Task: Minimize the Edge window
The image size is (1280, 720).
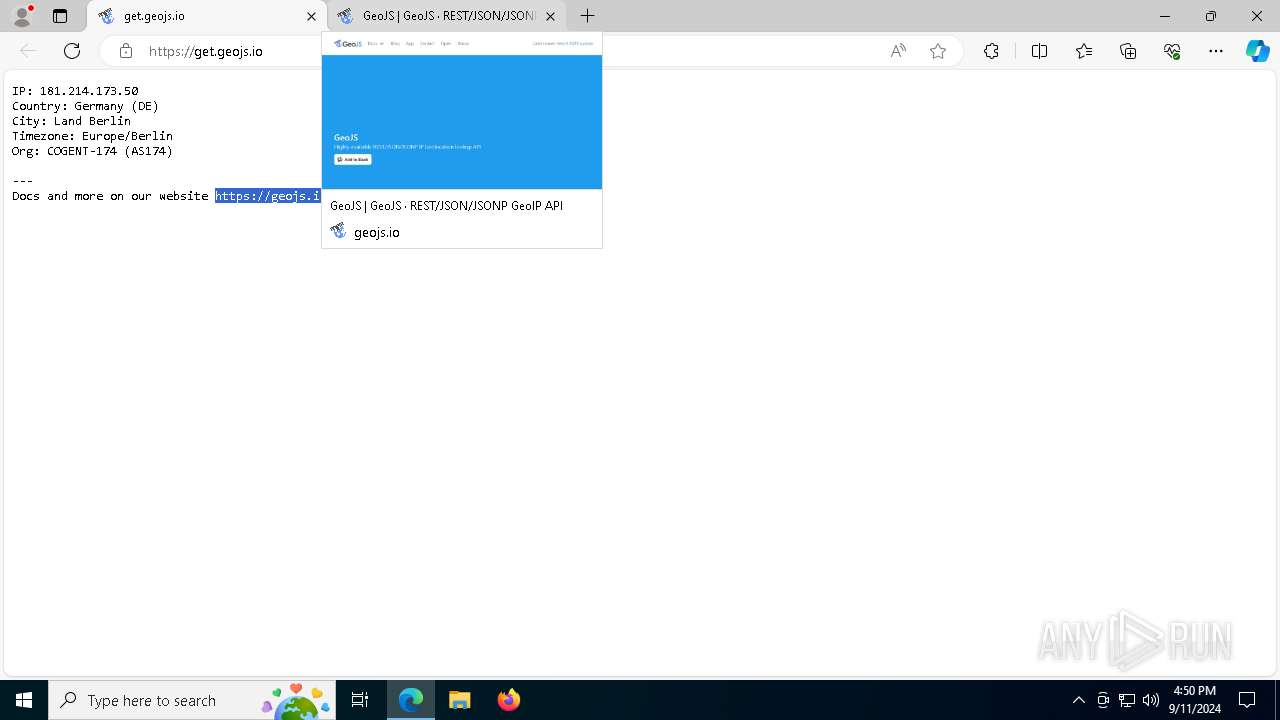Action: point(1165,16)
